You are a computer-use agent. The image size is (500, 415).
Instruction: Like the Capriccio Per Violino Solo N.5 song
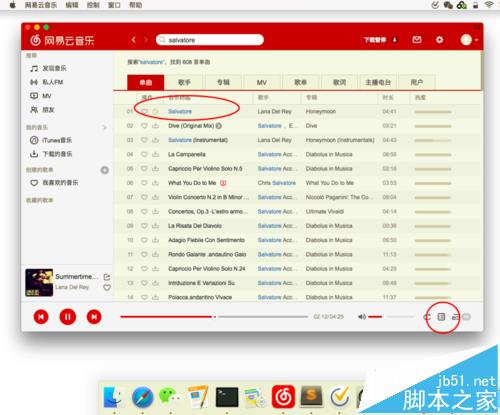[x=144, y=169]
